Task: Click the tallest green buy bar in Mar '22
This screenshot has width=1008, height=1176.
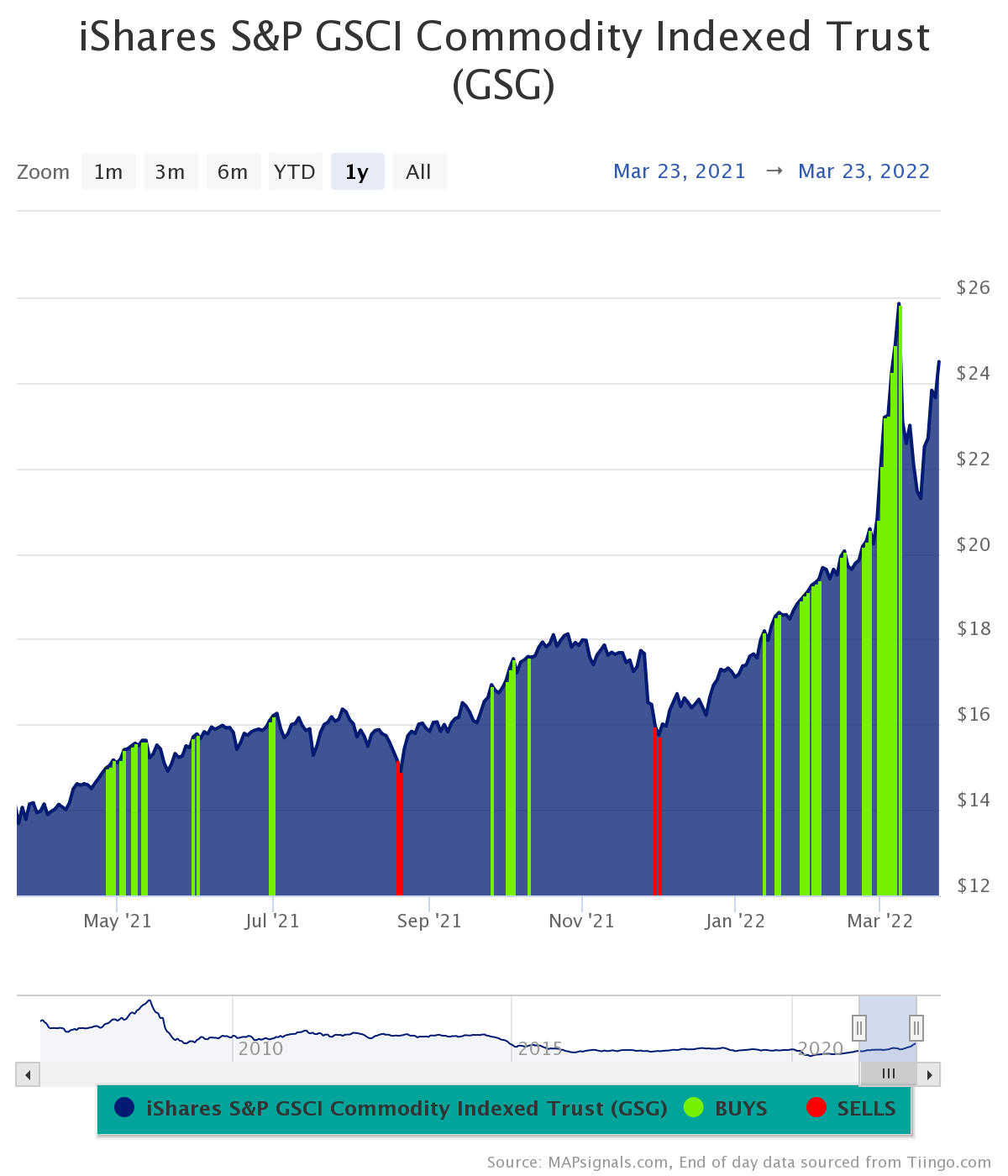Action: pyautogui.click(x=899, y=600)
